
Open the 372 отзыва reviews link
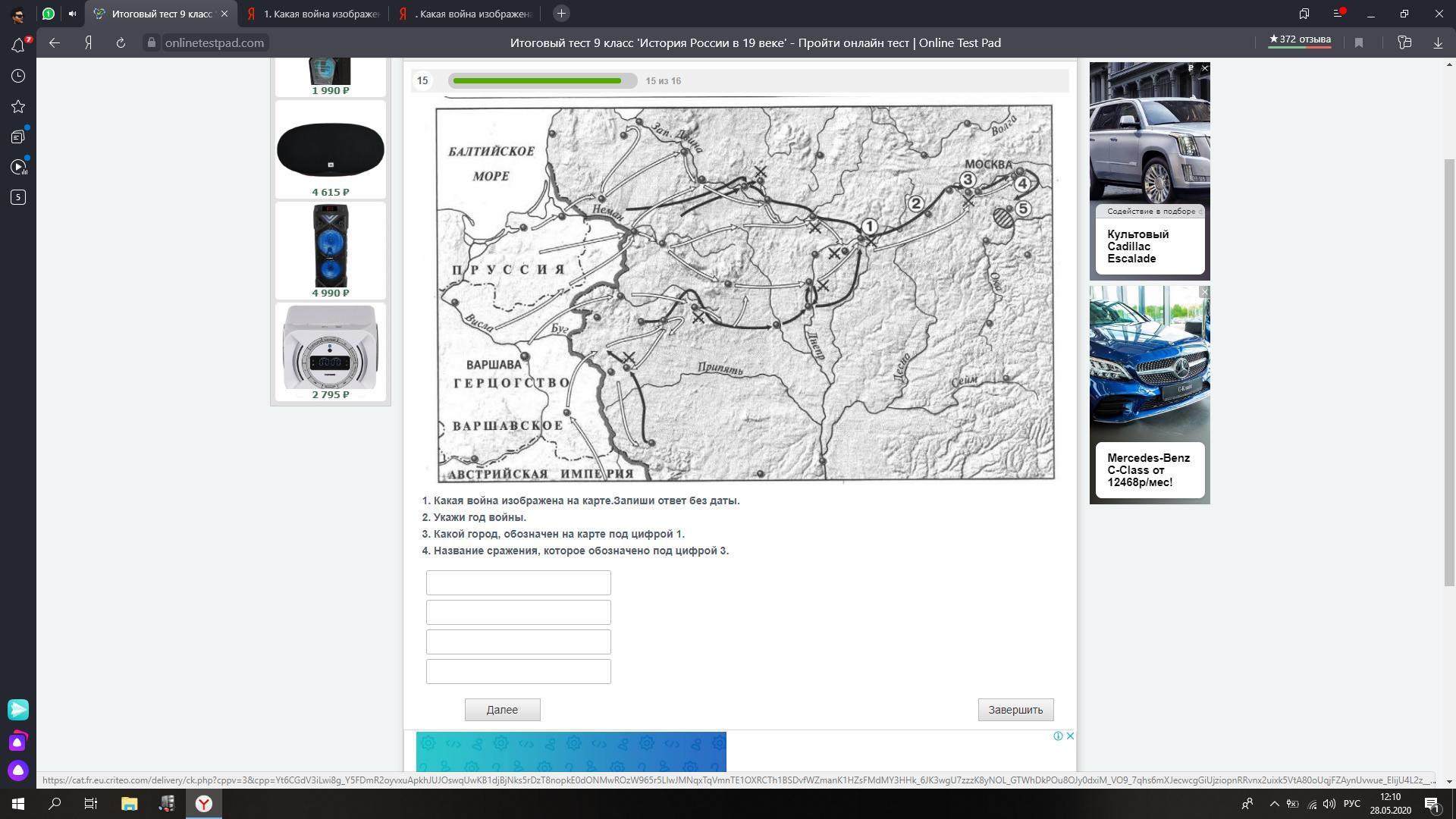[1300, 41]
